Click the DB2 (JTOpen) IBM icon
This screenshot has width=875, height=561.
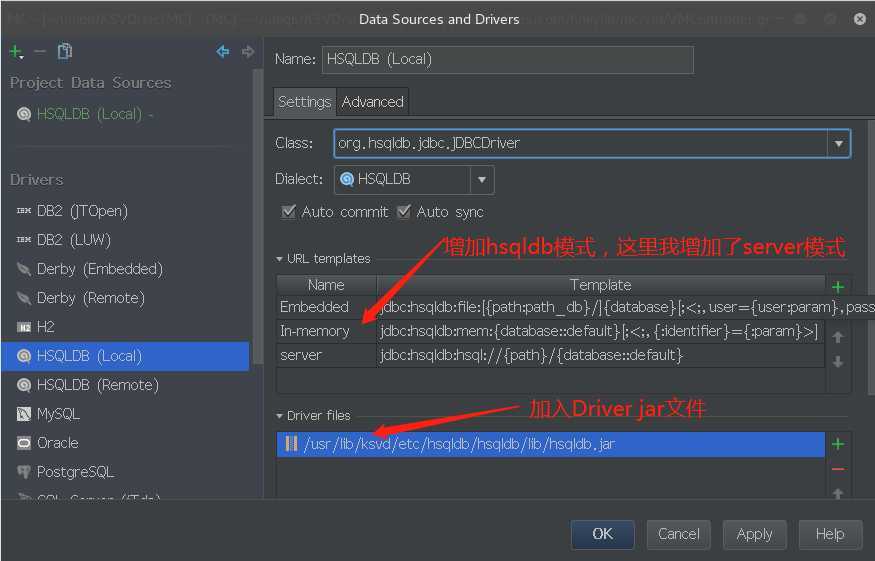point(23,210)
